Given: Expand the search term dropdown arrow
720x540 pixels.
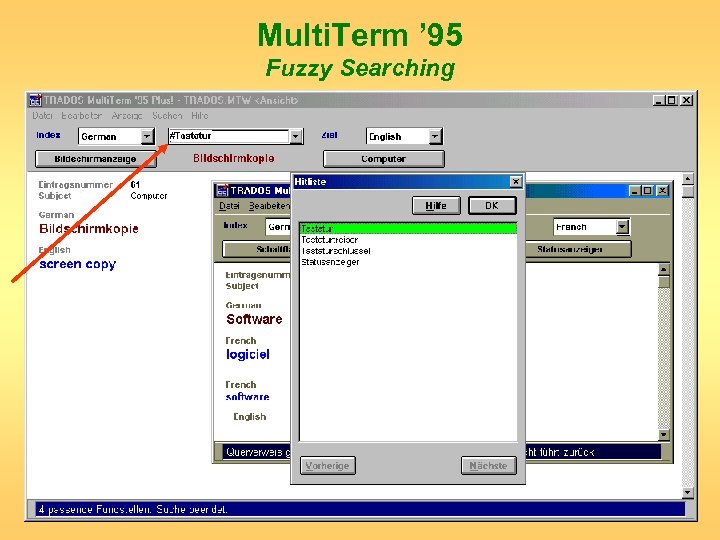Looking at the screenshot, I should click(296, 136).
